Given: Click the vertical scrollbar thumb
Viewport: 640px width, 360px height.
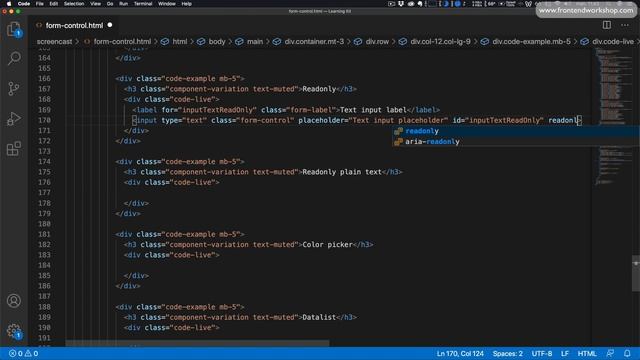Looking at the screenshot, I should (636, 273).
